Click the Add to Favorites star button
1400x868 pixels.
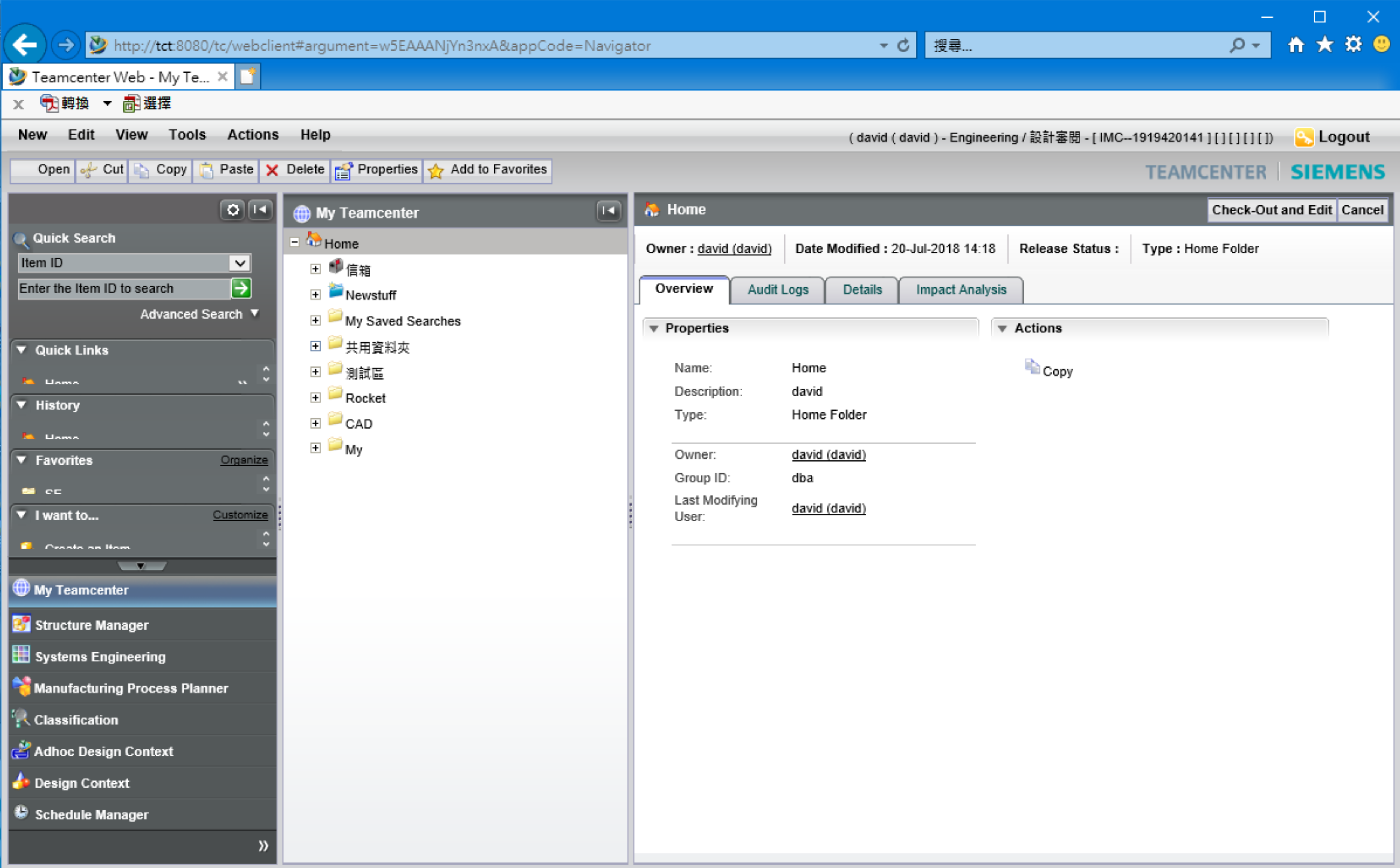tap(488, 170)
